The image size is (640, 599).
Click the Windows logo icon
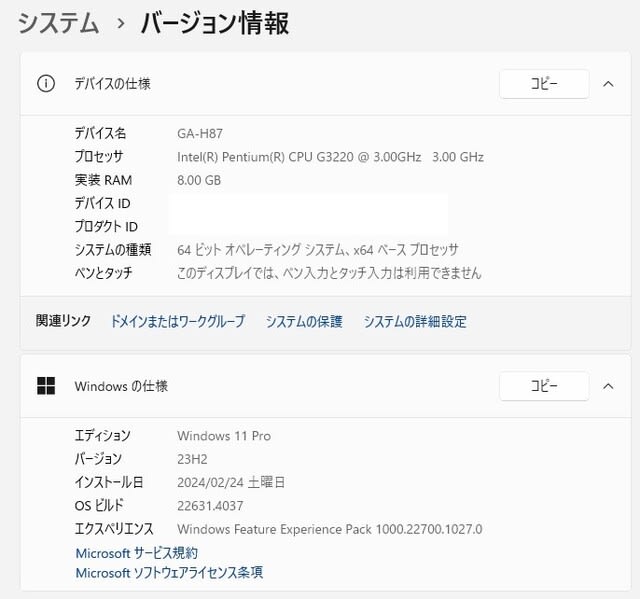(x=46, y=386)
